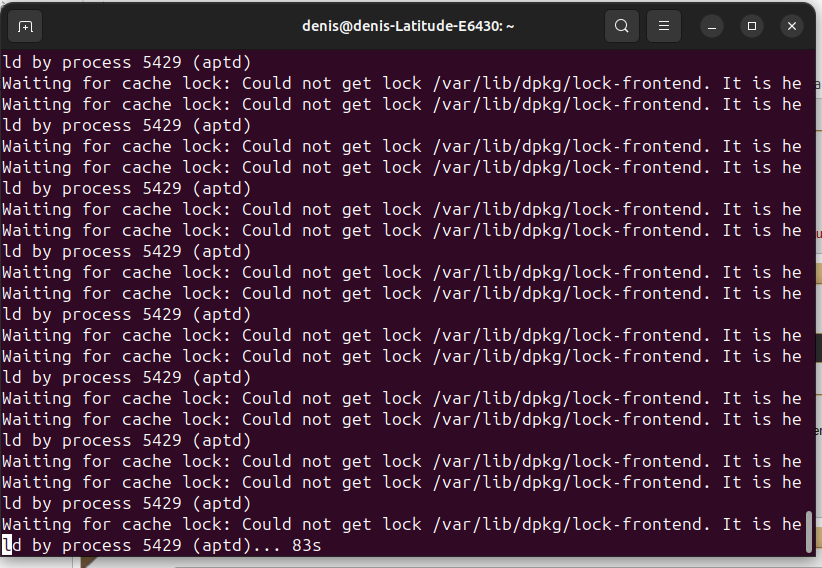Click 'Waiting' at start of the lowest Waiting line

37,524
